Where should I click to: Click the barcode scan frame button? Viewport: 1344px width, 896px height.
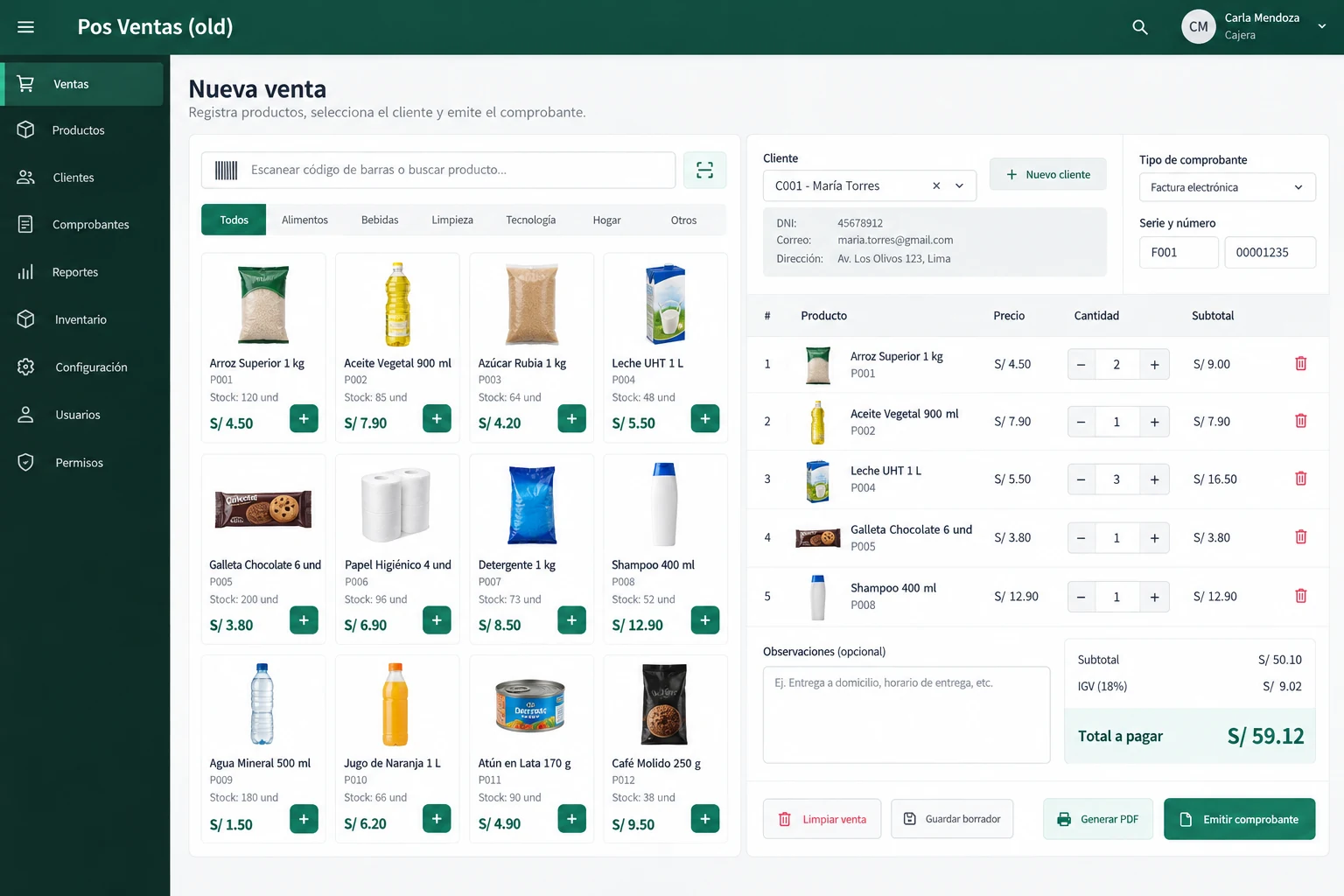pyautogui.click(x=704, y=170)
